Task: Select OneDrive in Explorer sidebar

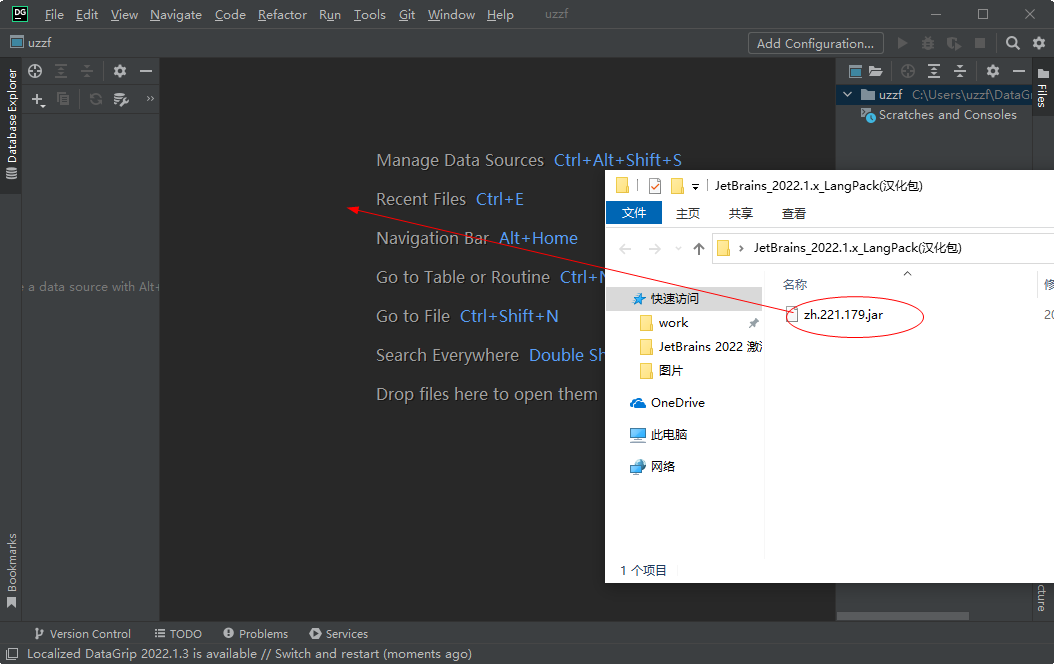Action: point(667,403)
